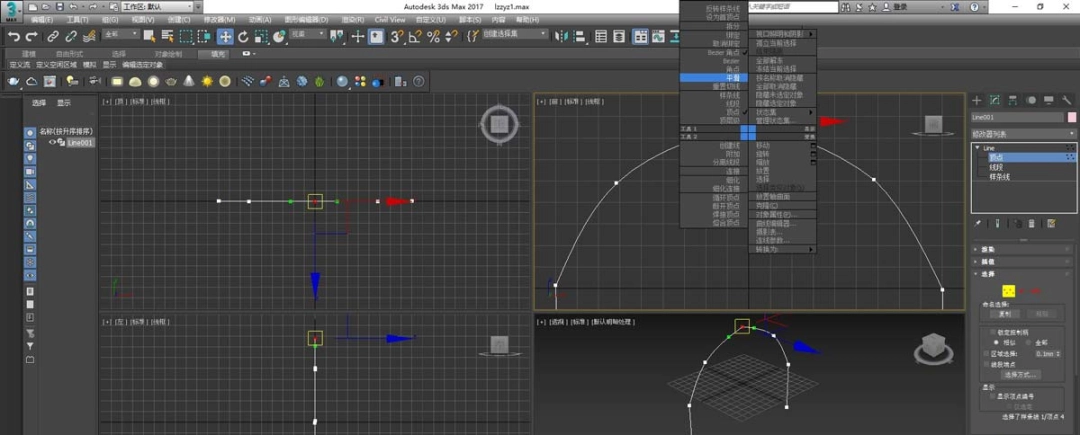
Task: Open the 修改器(M) menu
Action: 220,20
